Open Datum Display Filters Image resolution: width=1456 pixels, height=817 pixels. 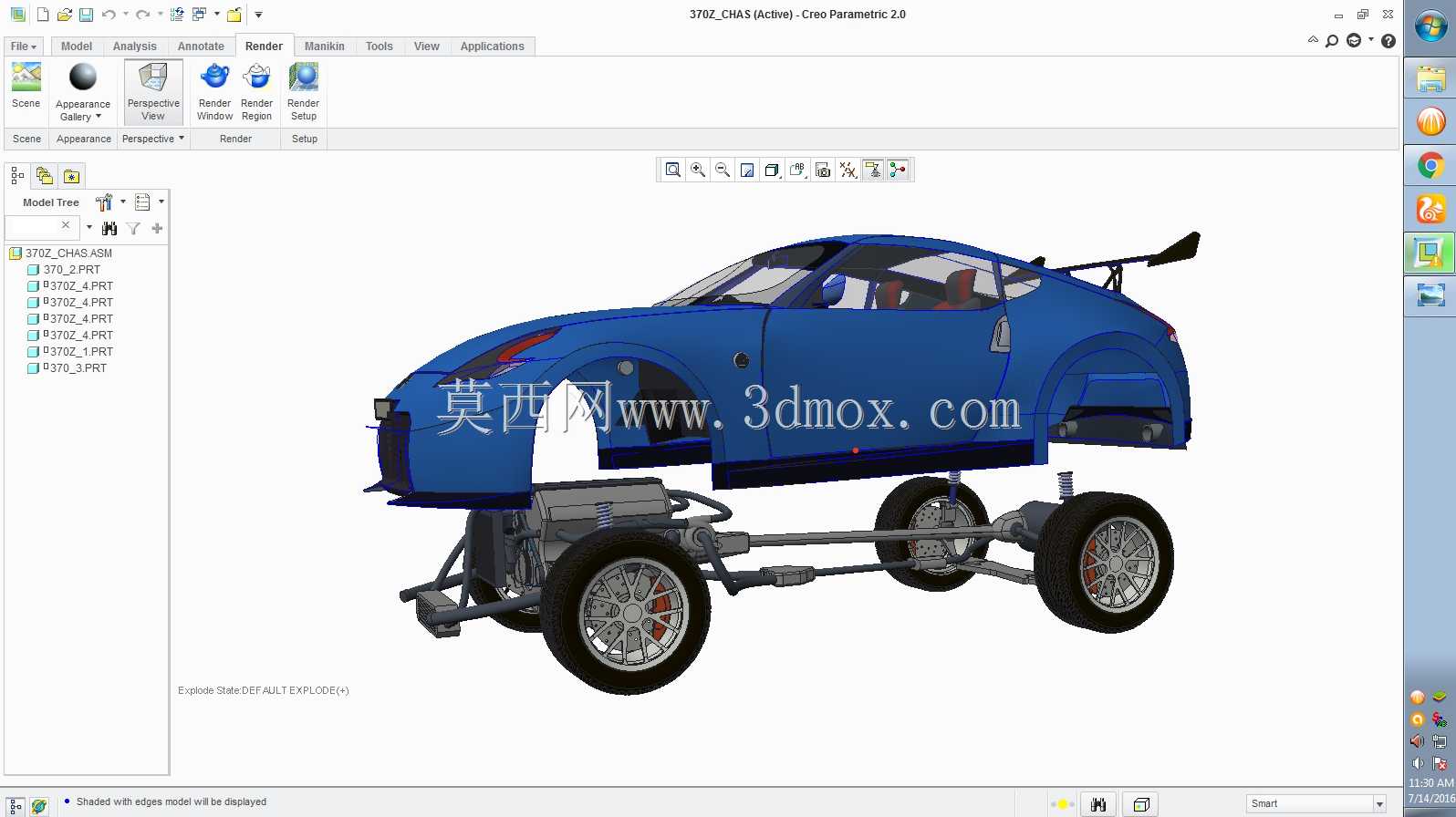click(848, 170)
